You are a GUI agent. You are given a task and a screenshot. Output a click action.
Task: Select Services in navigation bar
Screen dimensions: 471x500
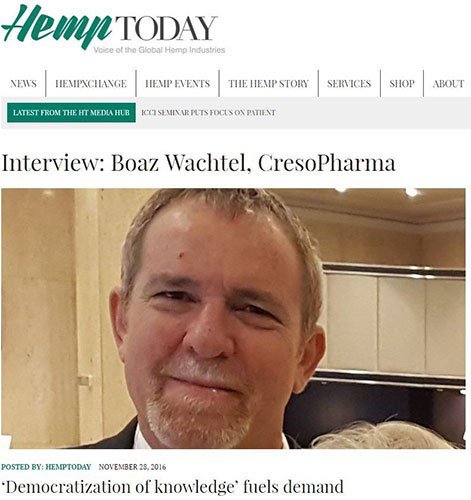click(349, 83)
